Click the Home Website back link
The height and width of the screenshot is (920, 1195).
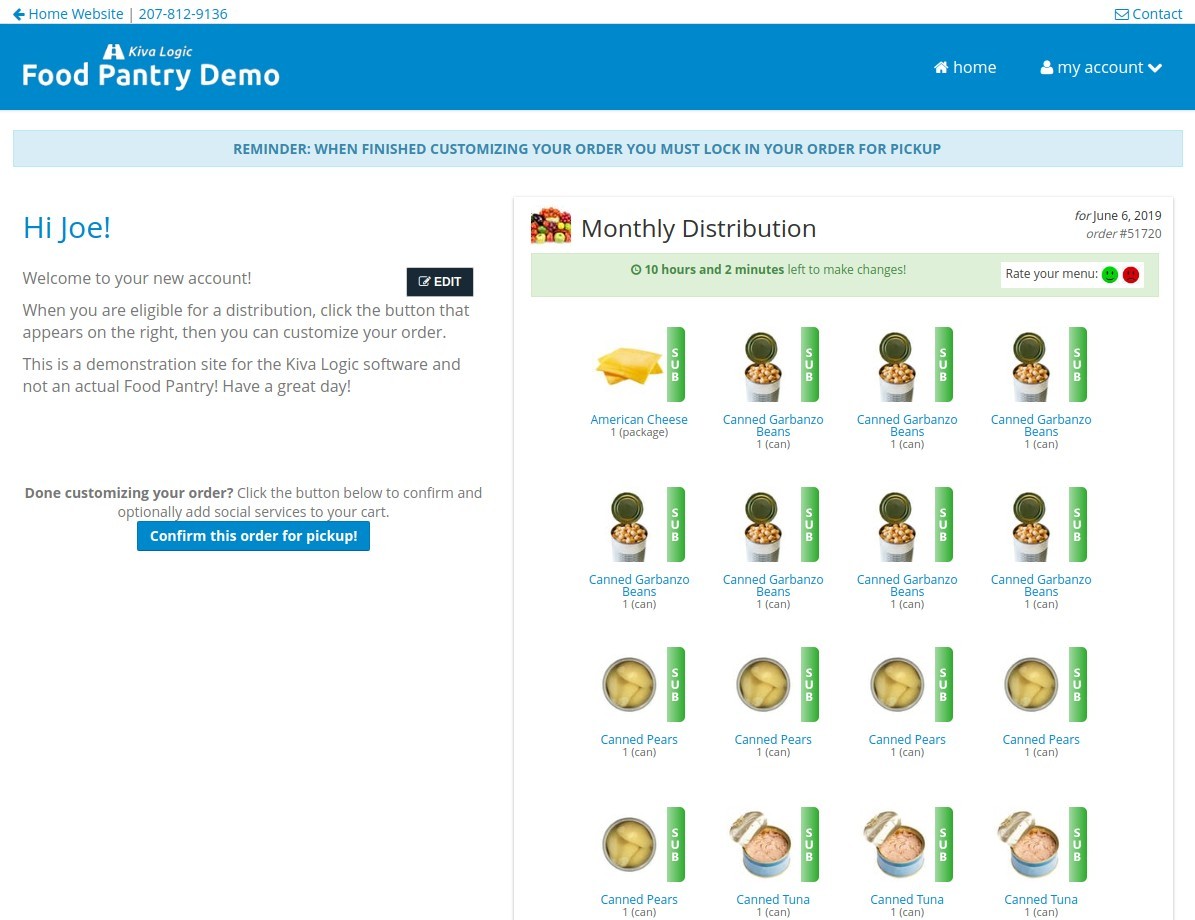[68, 14]
